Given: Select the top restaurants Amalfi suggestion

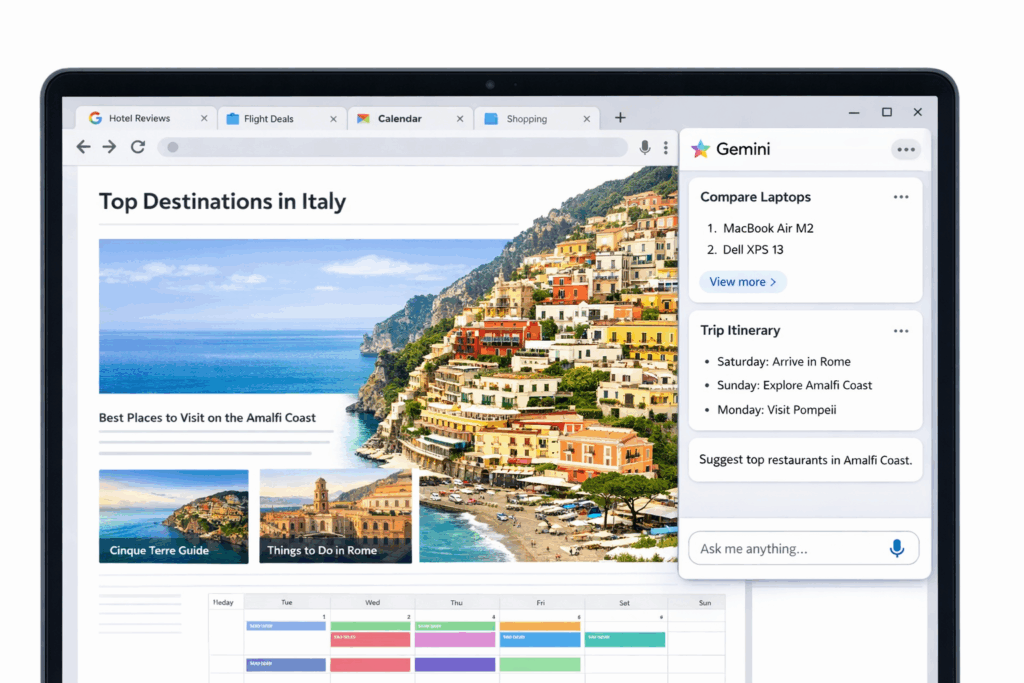Looking at the screenshot, I should click(805, 460).
